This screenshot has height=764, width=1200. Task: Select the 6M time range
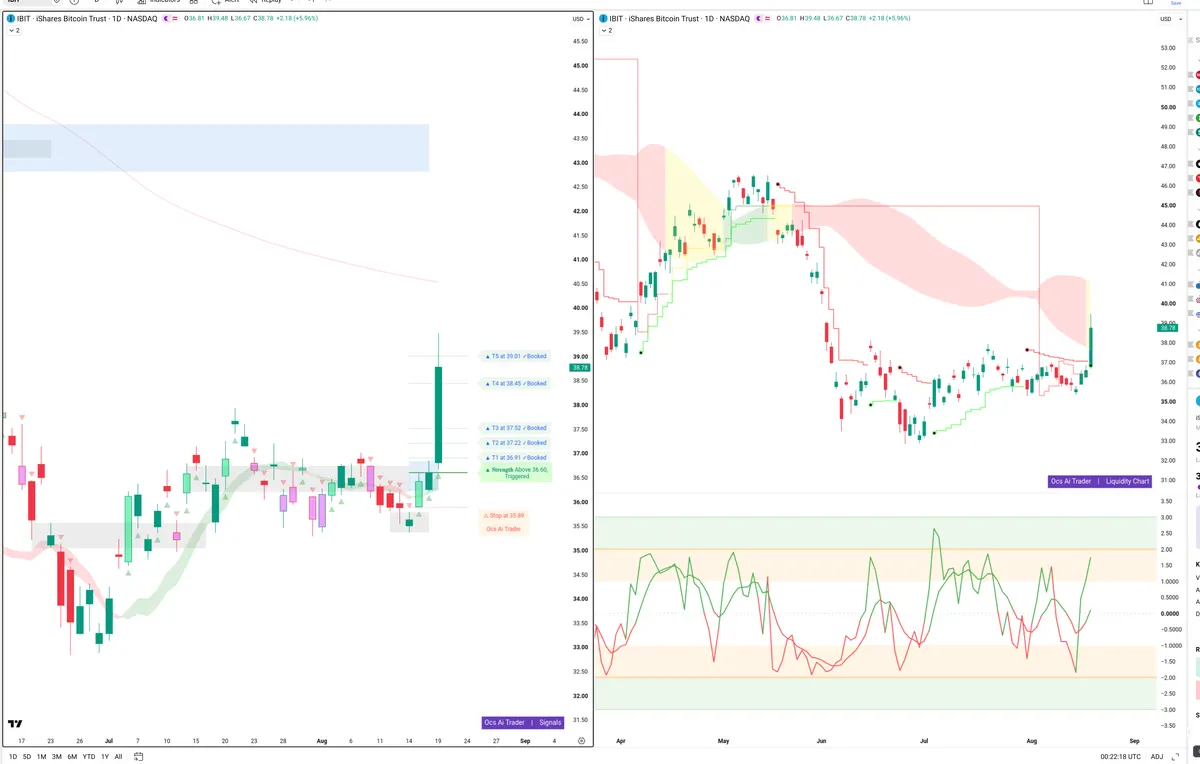coord(72,756)
